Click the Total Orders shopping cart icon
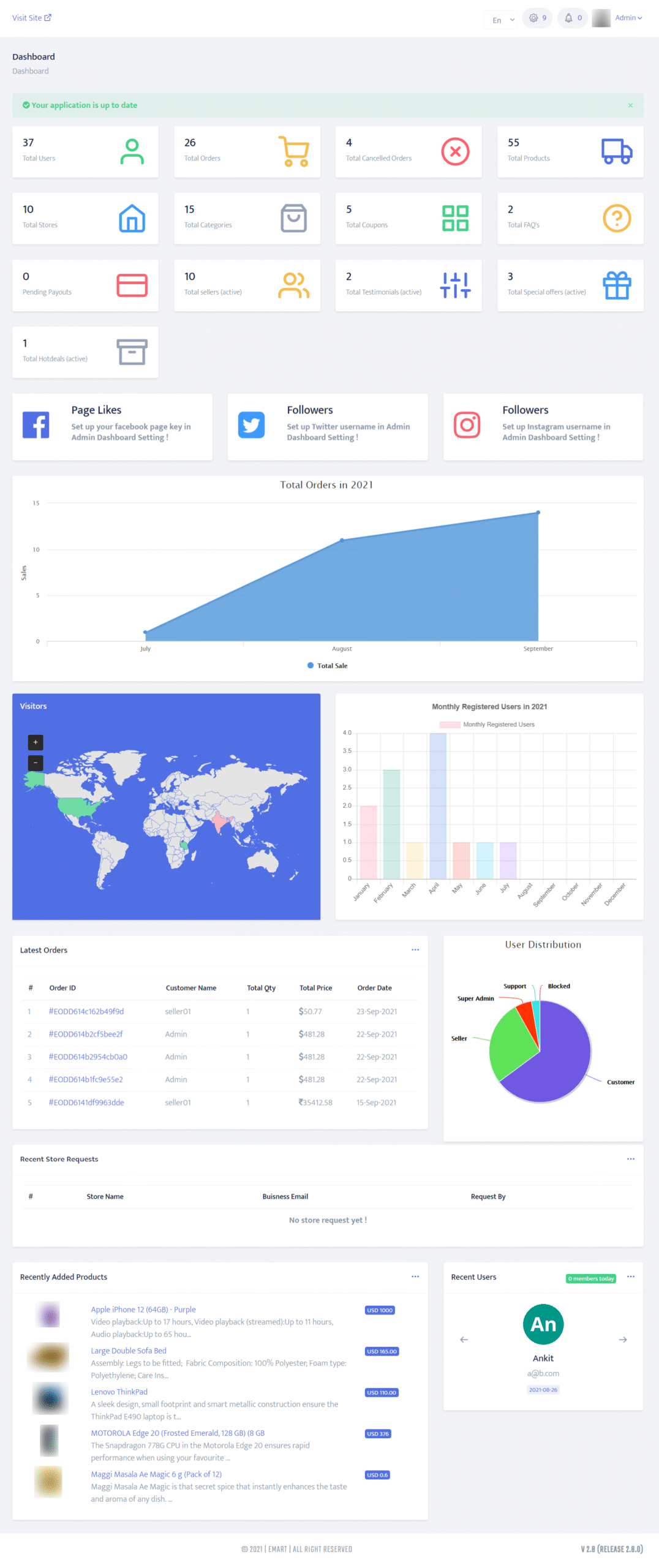 [x=293, y=151]
